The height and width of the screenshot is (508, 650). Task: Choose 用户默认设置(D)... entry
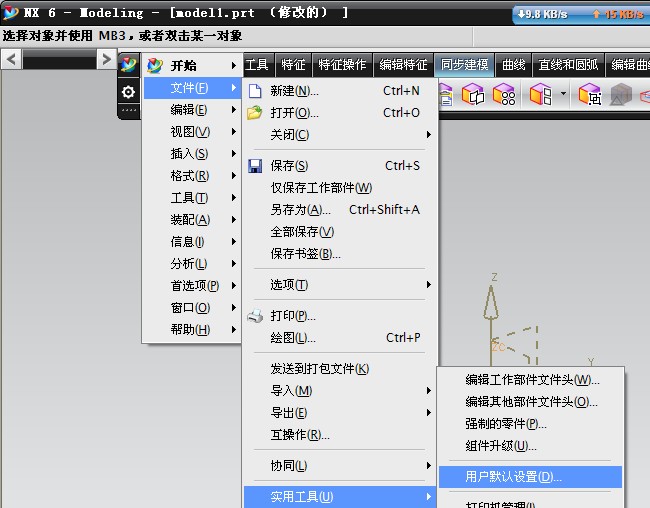pos(531,477)
